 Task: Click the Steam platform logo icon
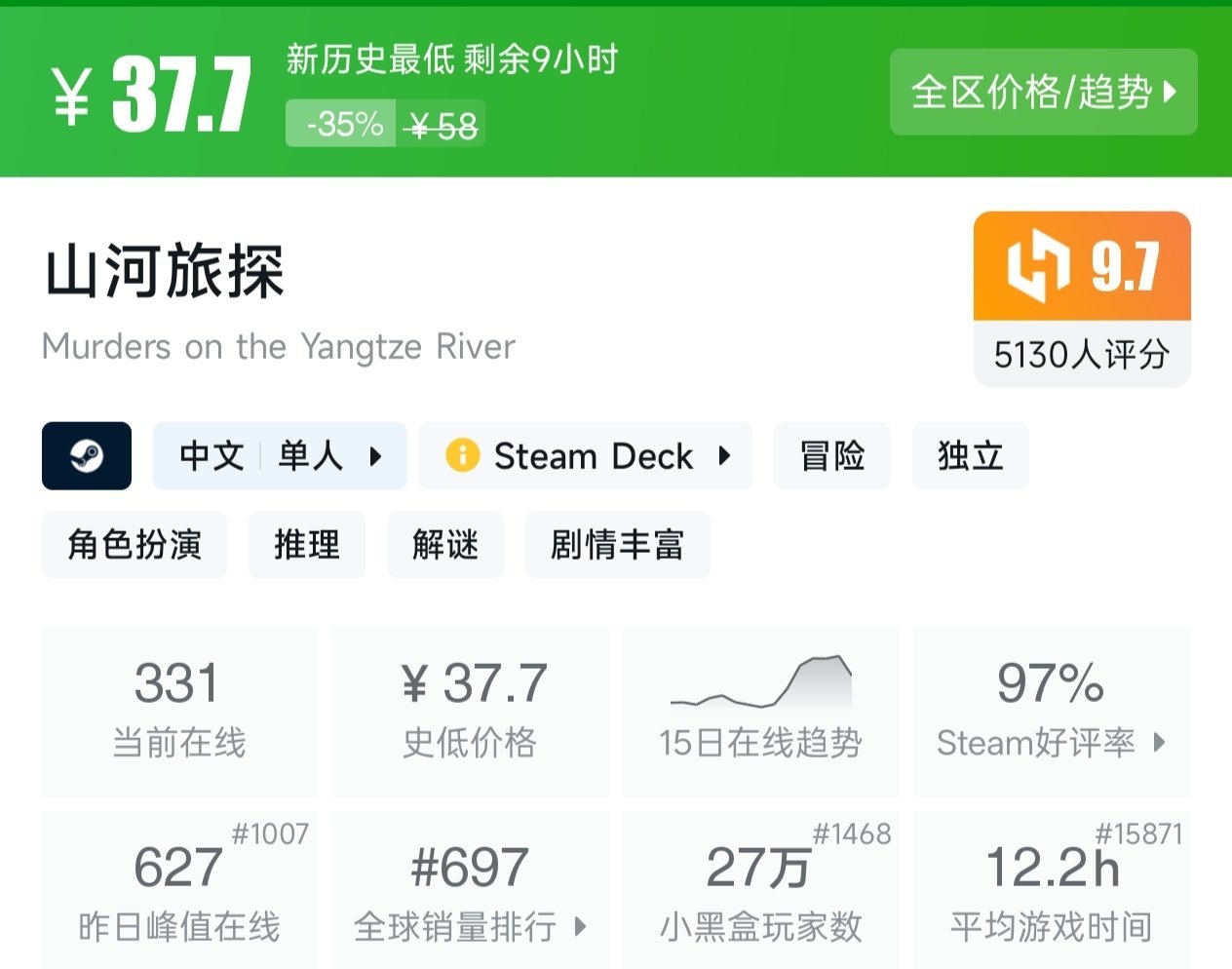[87, 455]
